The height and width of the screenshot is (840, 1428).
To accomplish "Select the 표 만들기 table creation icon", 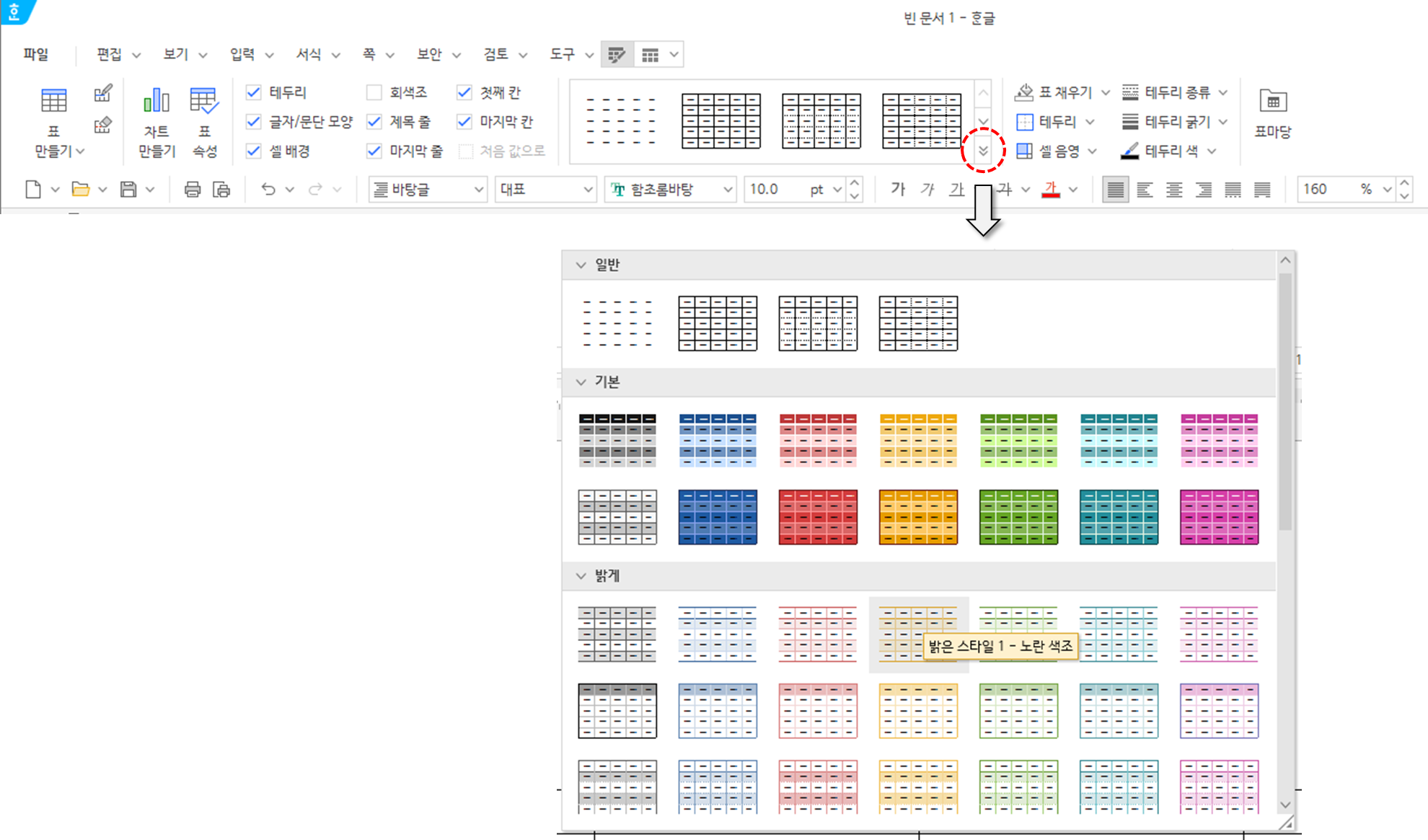I will pos(53,101).
